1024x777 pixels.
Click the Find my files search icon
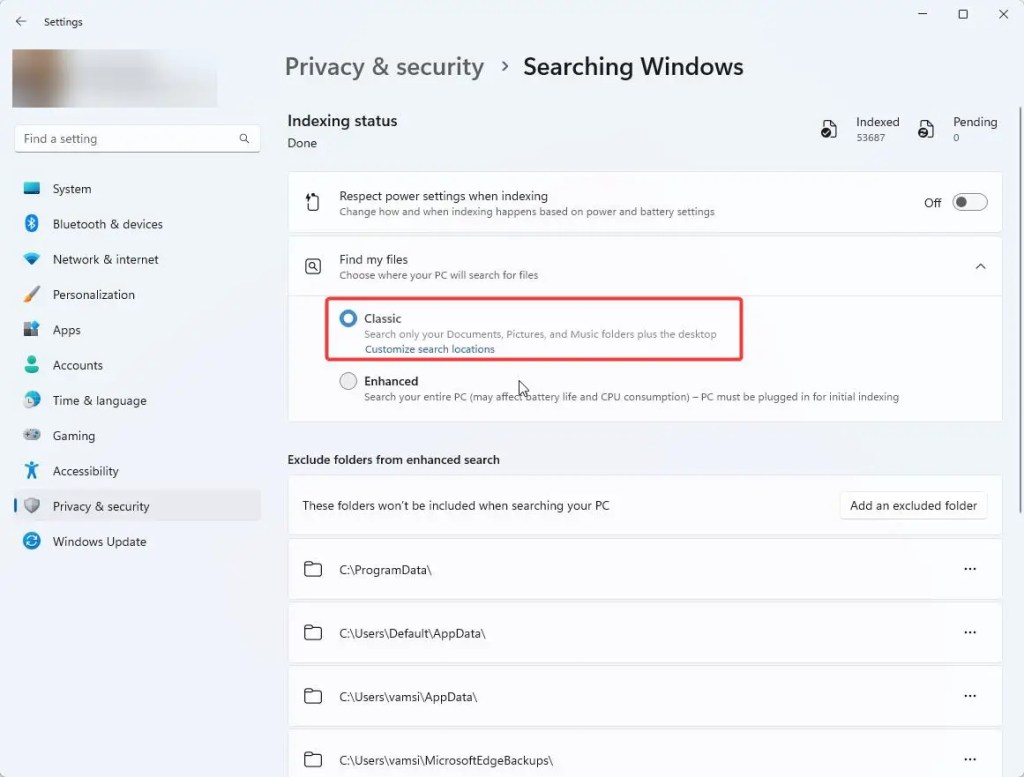pos(313,266)
